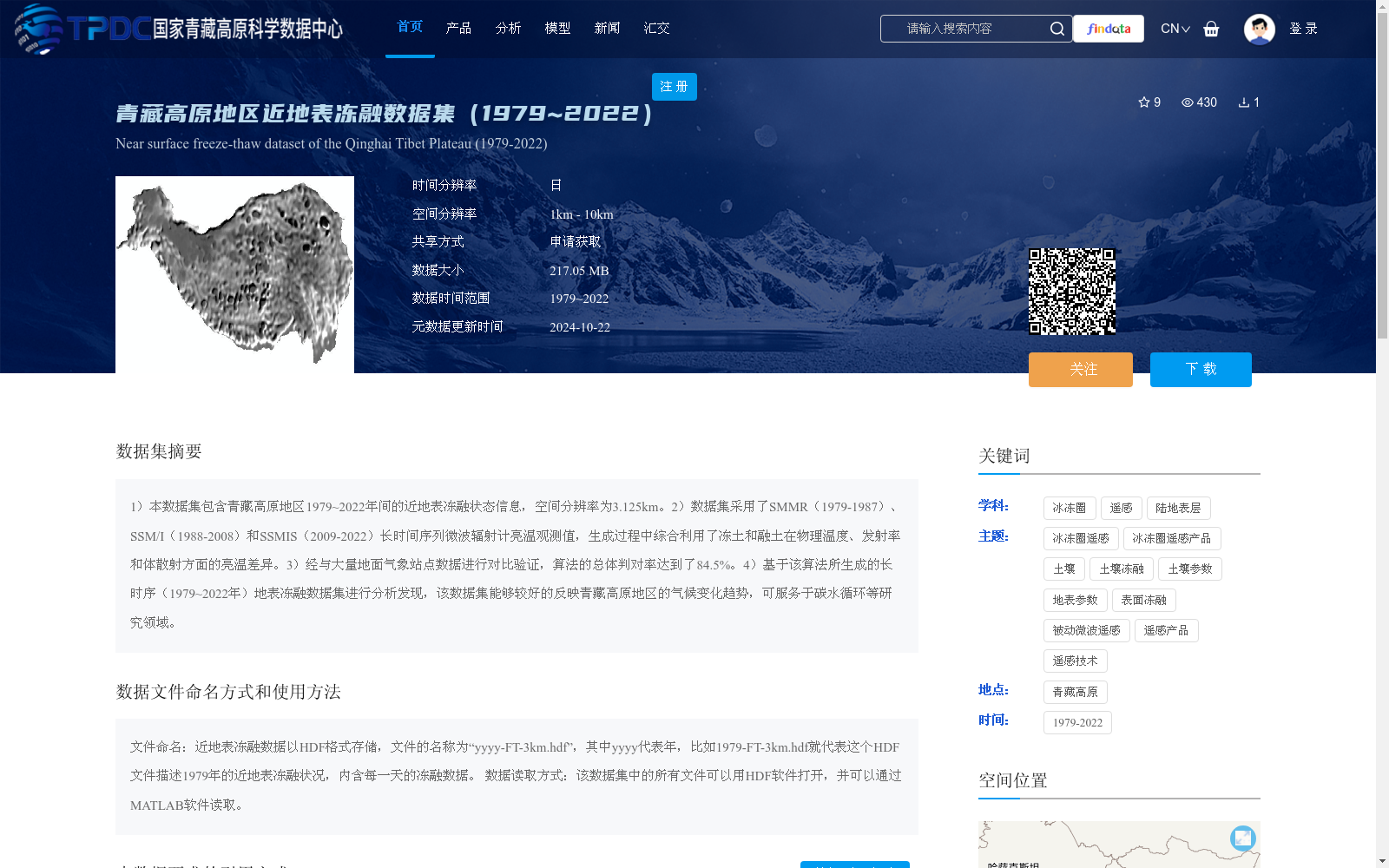
Task: Click the 土壤参数 keyword tag
Action: 1190,569
